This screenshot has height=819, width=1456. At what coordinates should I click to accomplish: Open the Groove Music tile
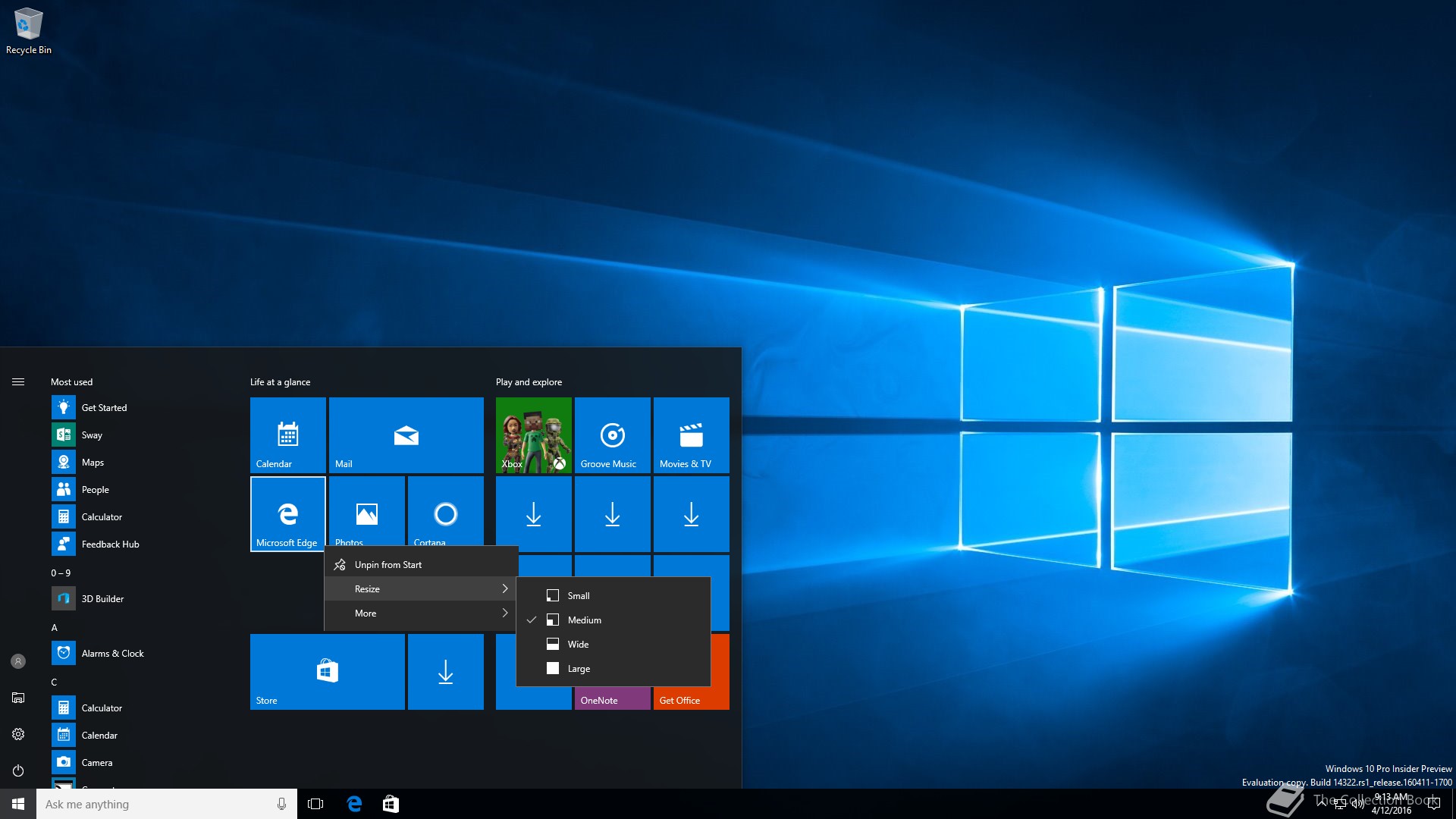[613, 435]
